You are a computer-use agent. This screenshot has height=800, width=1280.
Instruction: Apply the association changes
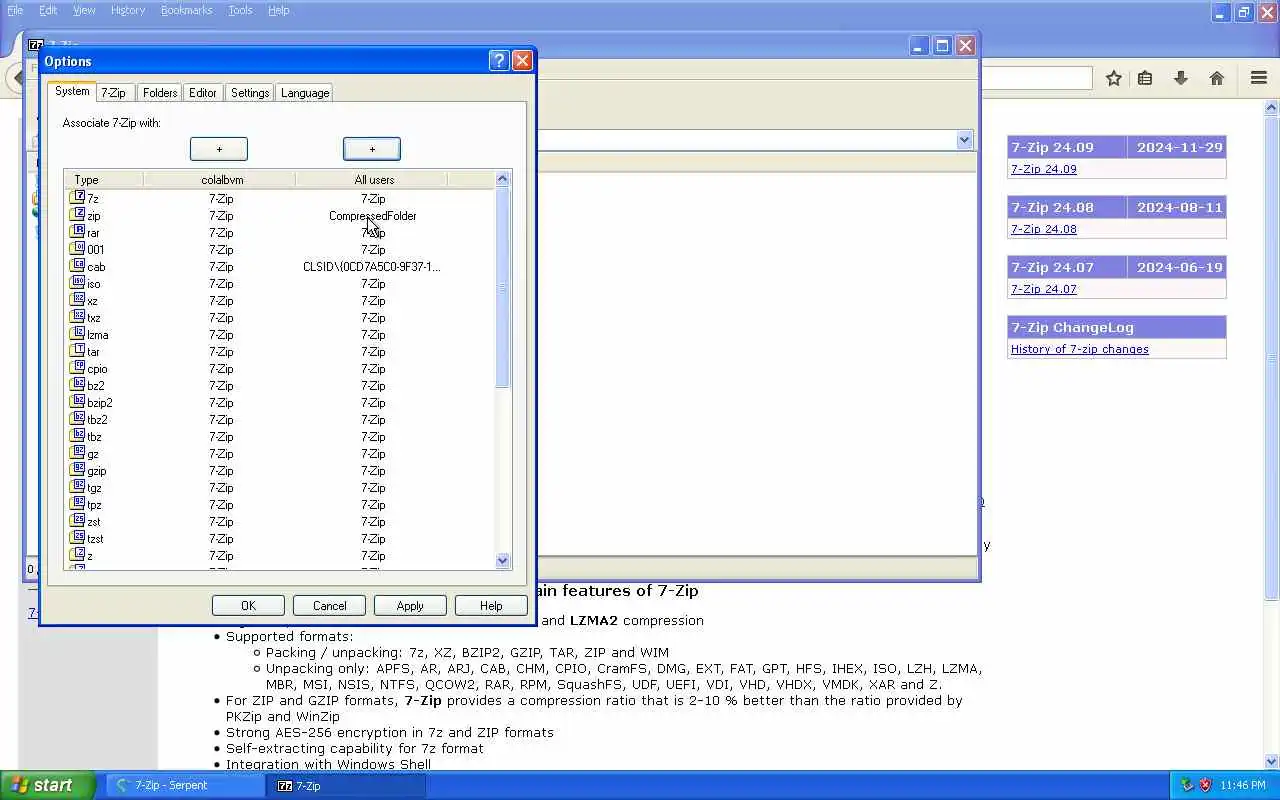coord(410,606)
